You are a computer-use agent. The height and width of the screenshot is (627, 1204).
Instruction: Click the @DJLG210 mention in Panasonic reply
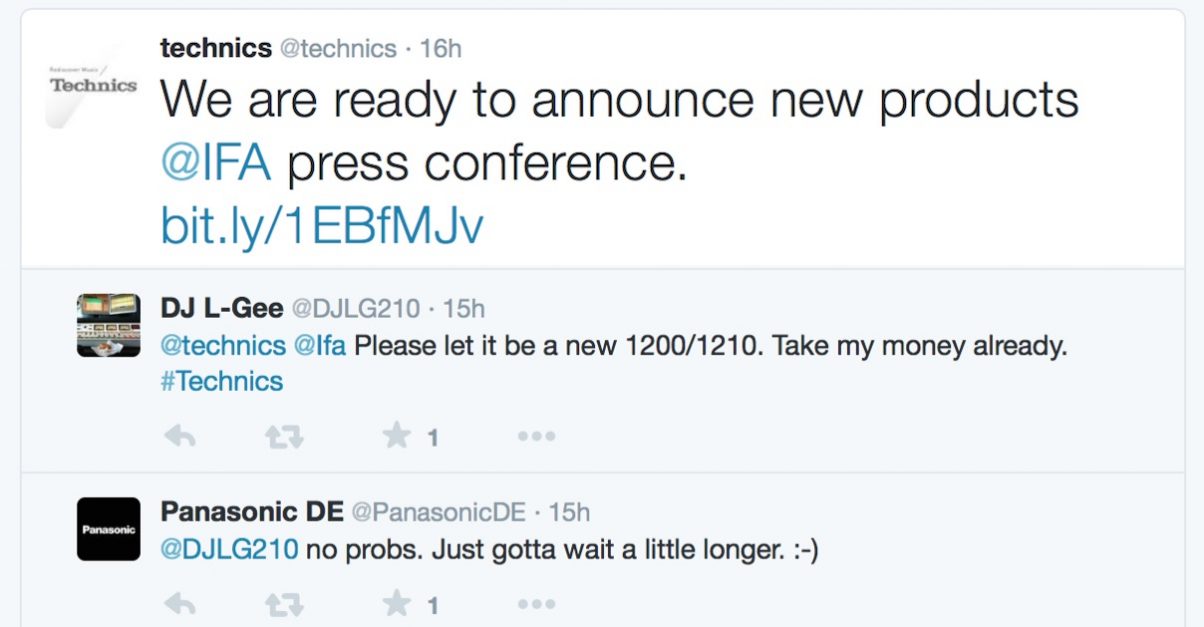tap(229, 549)
